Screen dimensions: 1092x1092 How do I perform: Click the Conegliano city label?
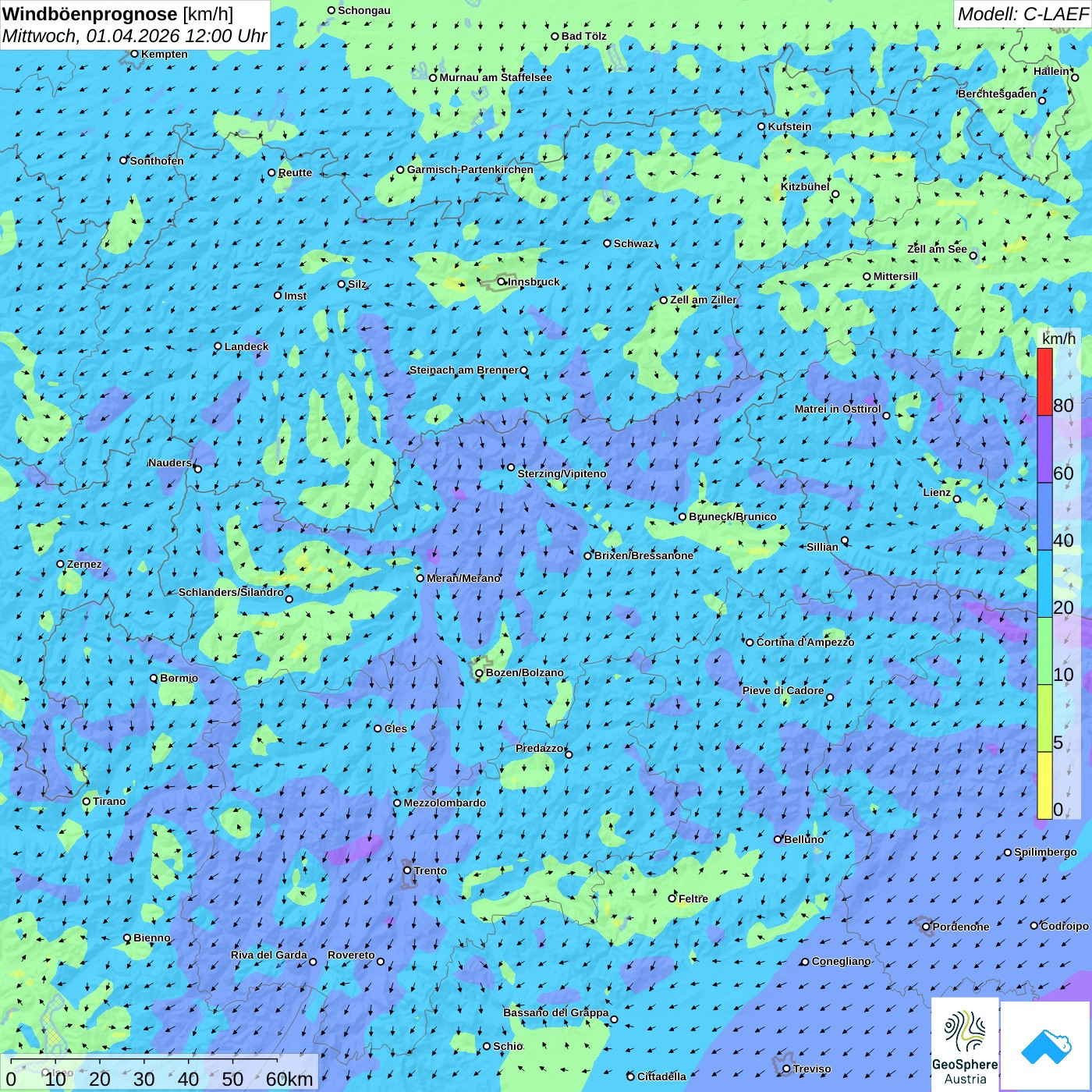click(841, 961)
